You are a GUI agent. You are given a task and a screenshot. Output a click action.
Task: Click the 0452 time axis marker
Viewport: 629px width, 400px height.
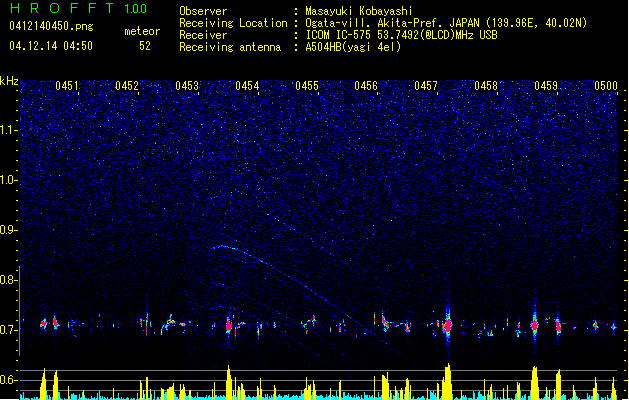coord(127,86)
